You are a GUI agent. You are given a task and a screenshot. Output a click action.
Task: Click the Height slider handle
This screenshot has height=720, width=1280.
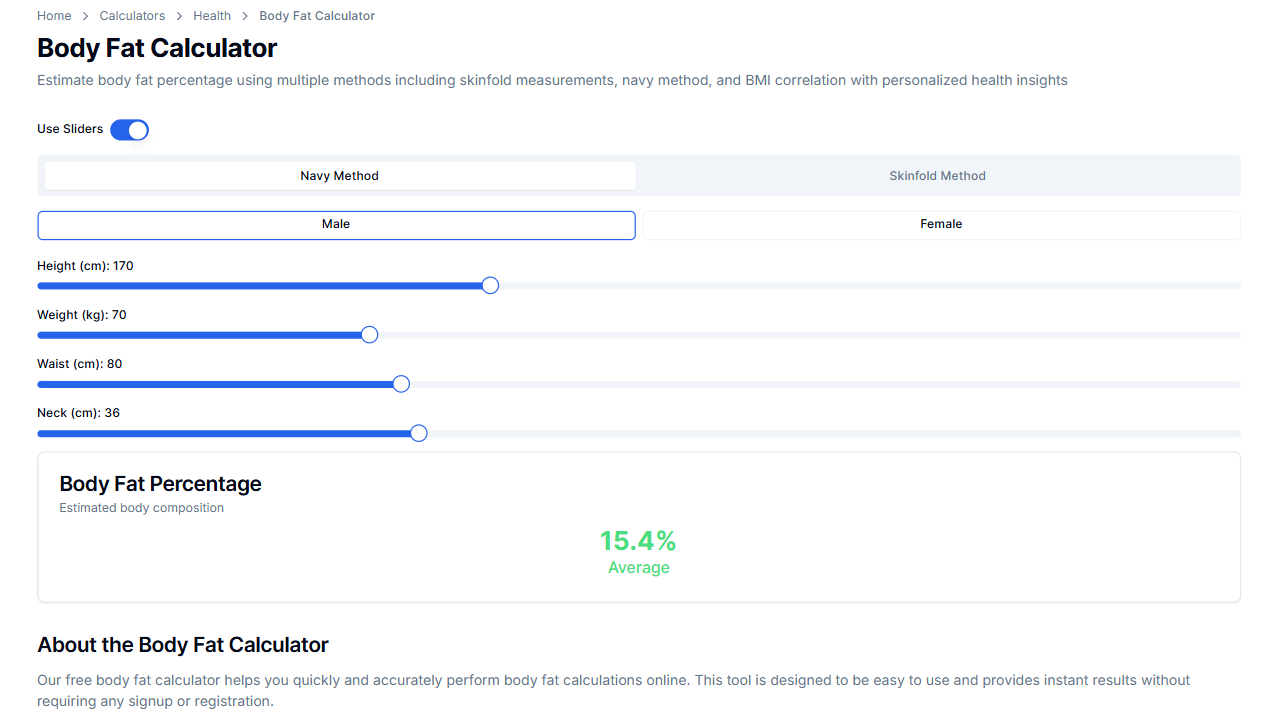tap(490, 285)
